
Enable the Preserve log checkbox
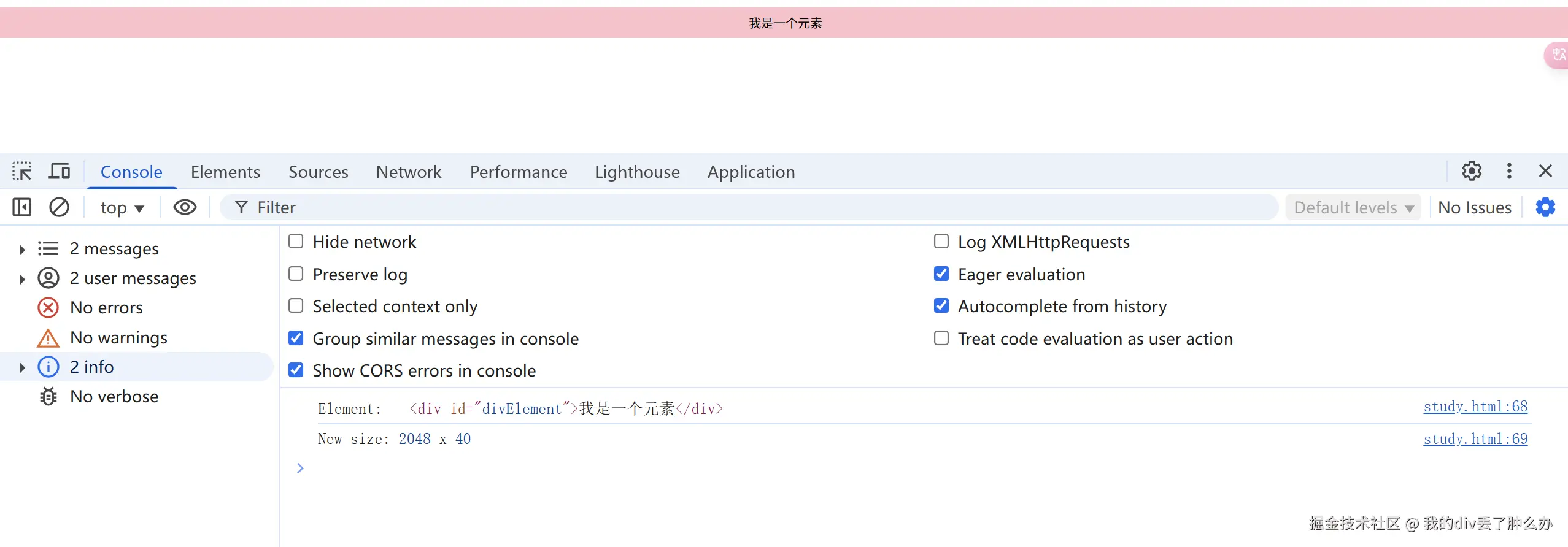click(296, 273)
